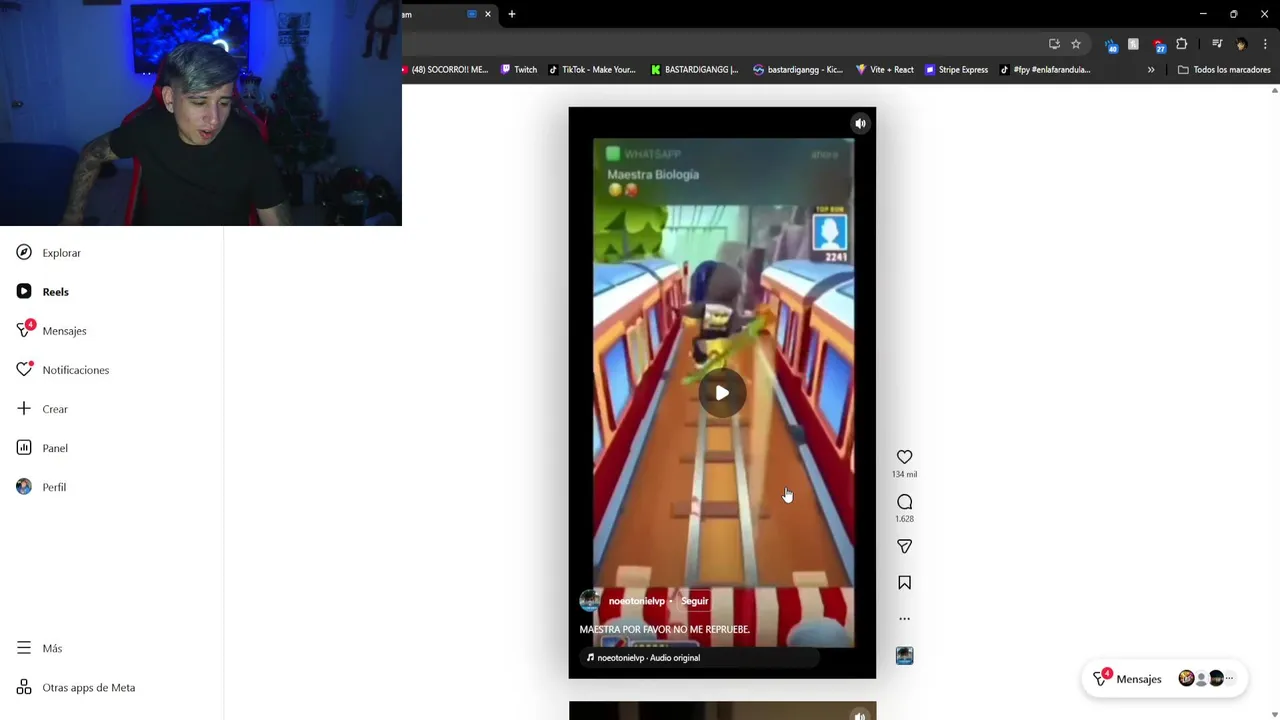Bookmark this page with the star icon
The width and height of the screenshot is (1280, 720).
click(x=1076, y=44)
